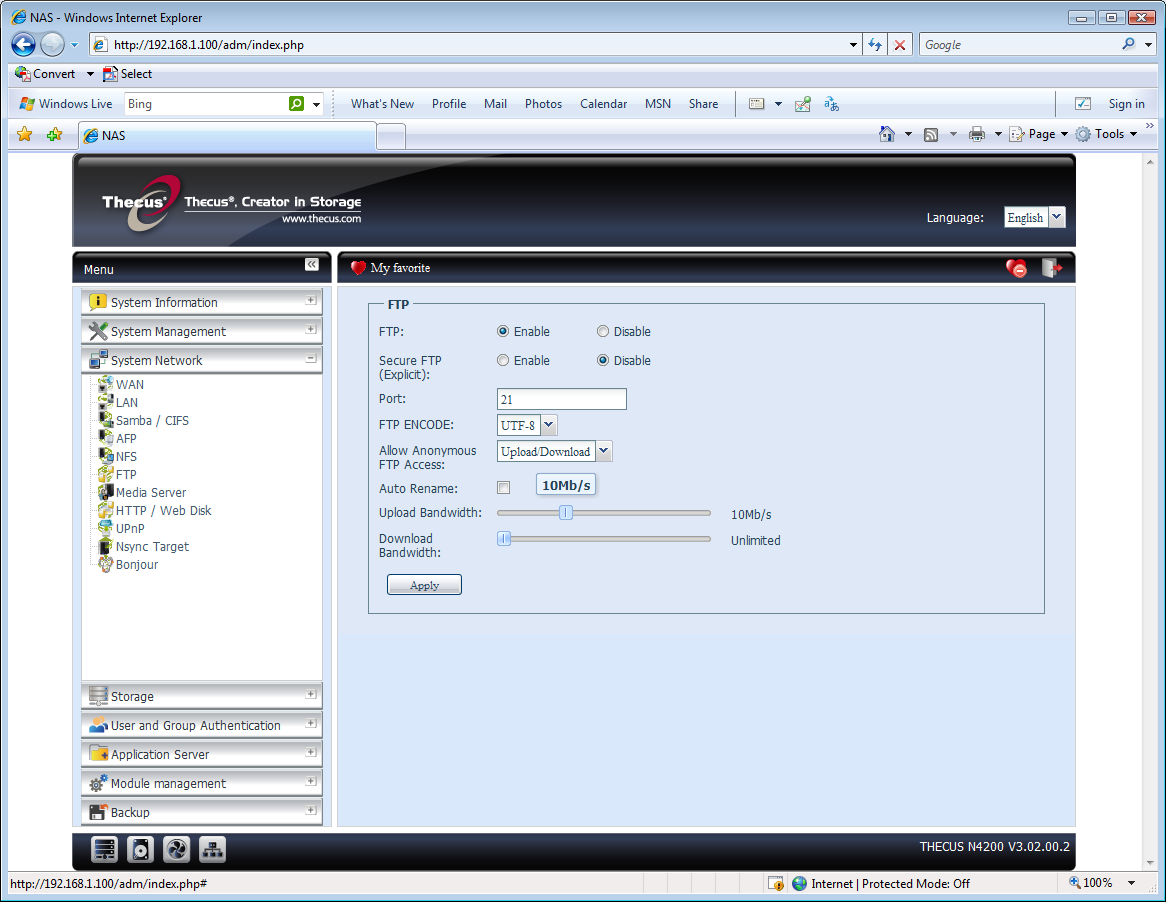The width and height of the screenshot is (1166, 902).
Task: Open the Language dropdown
Action: 1057,217
